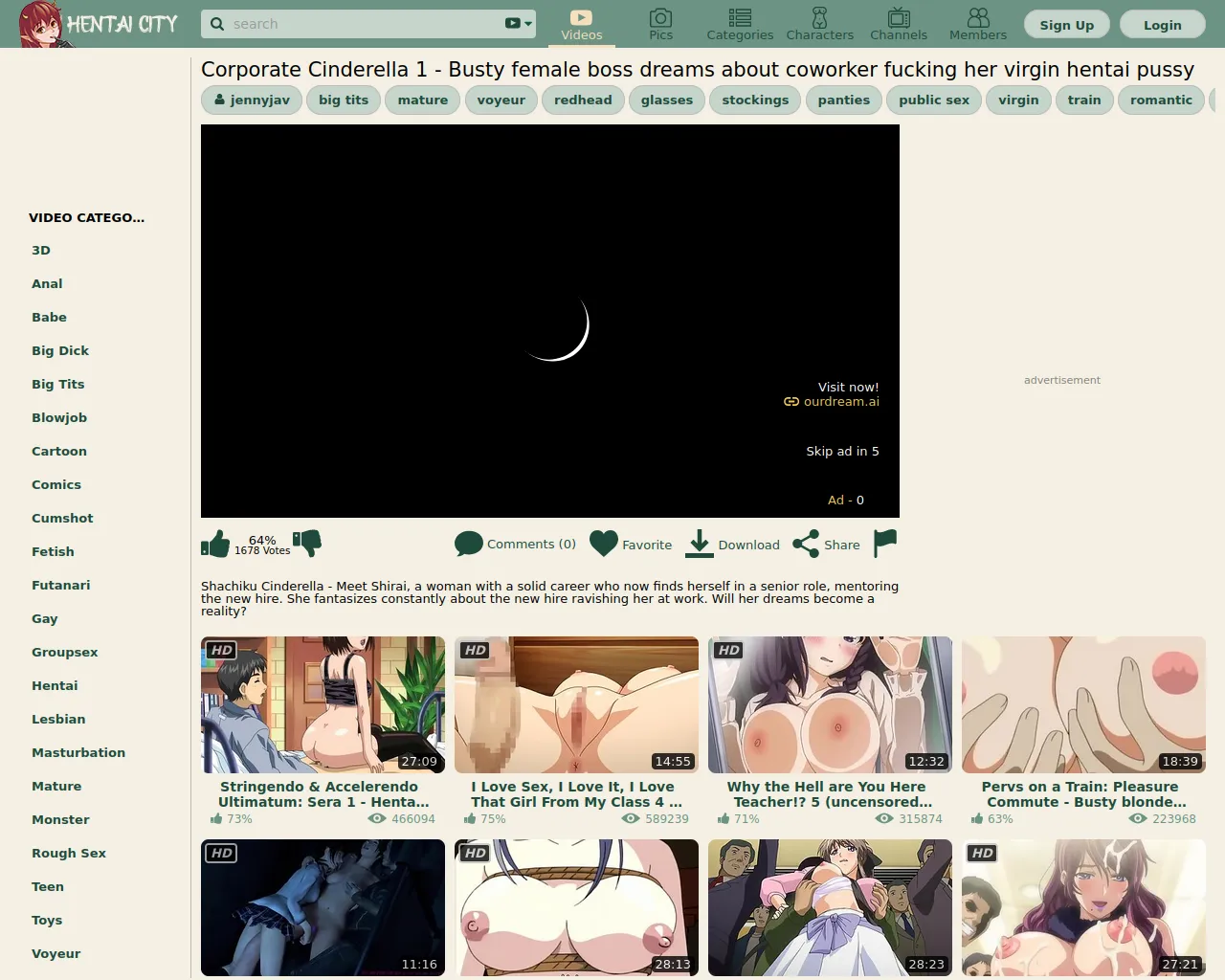
Task: Toggle Favorite heart for this video
Action: point(604,544)
